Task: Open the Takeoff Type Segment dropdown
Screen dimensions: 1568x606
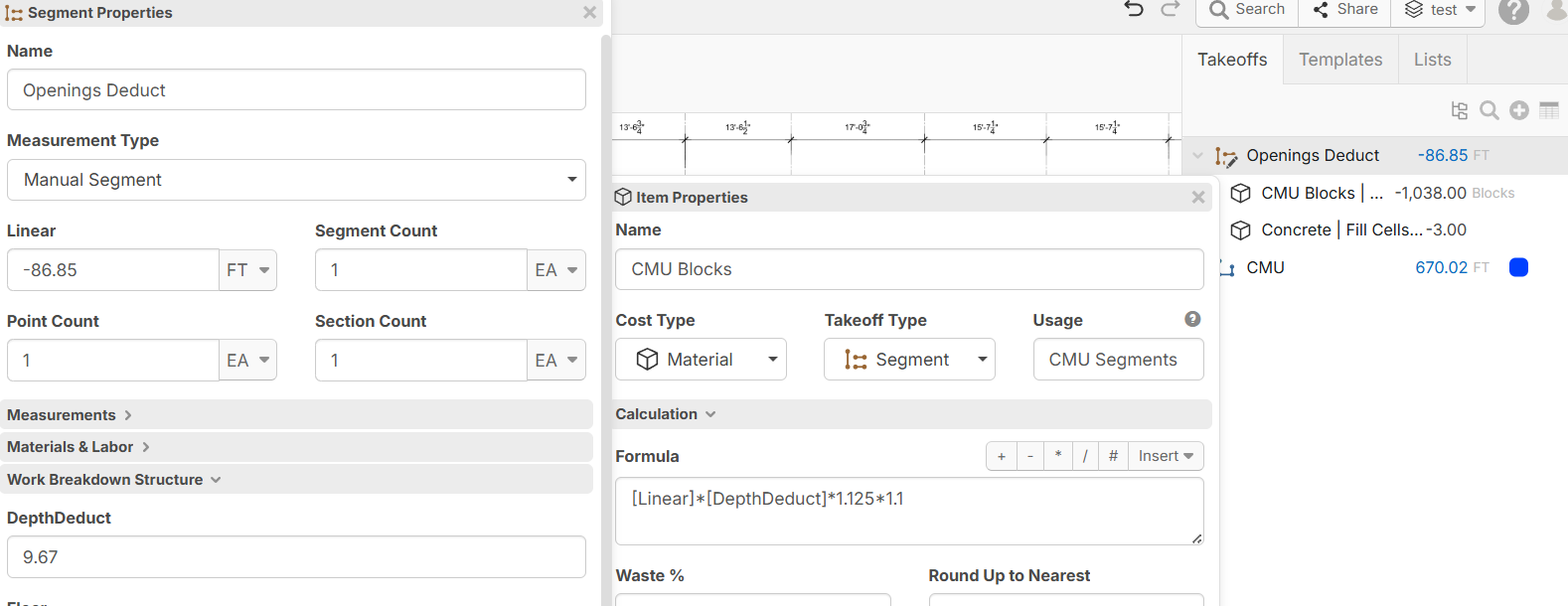Action: click(x=909, y=360)
